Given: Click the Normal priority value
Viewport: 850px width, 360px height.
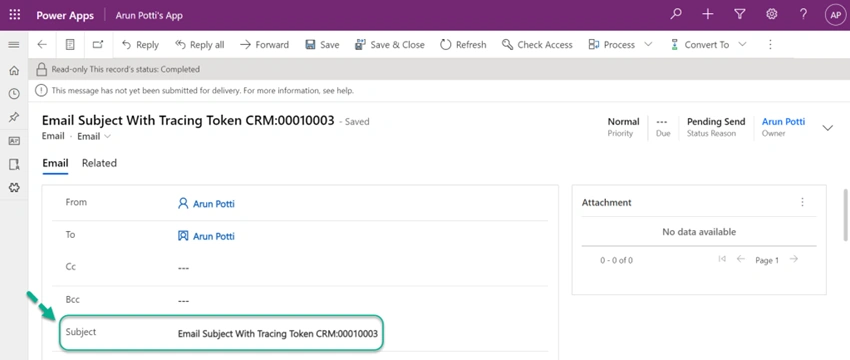Looking at the screenshot, I should (623, 122).
